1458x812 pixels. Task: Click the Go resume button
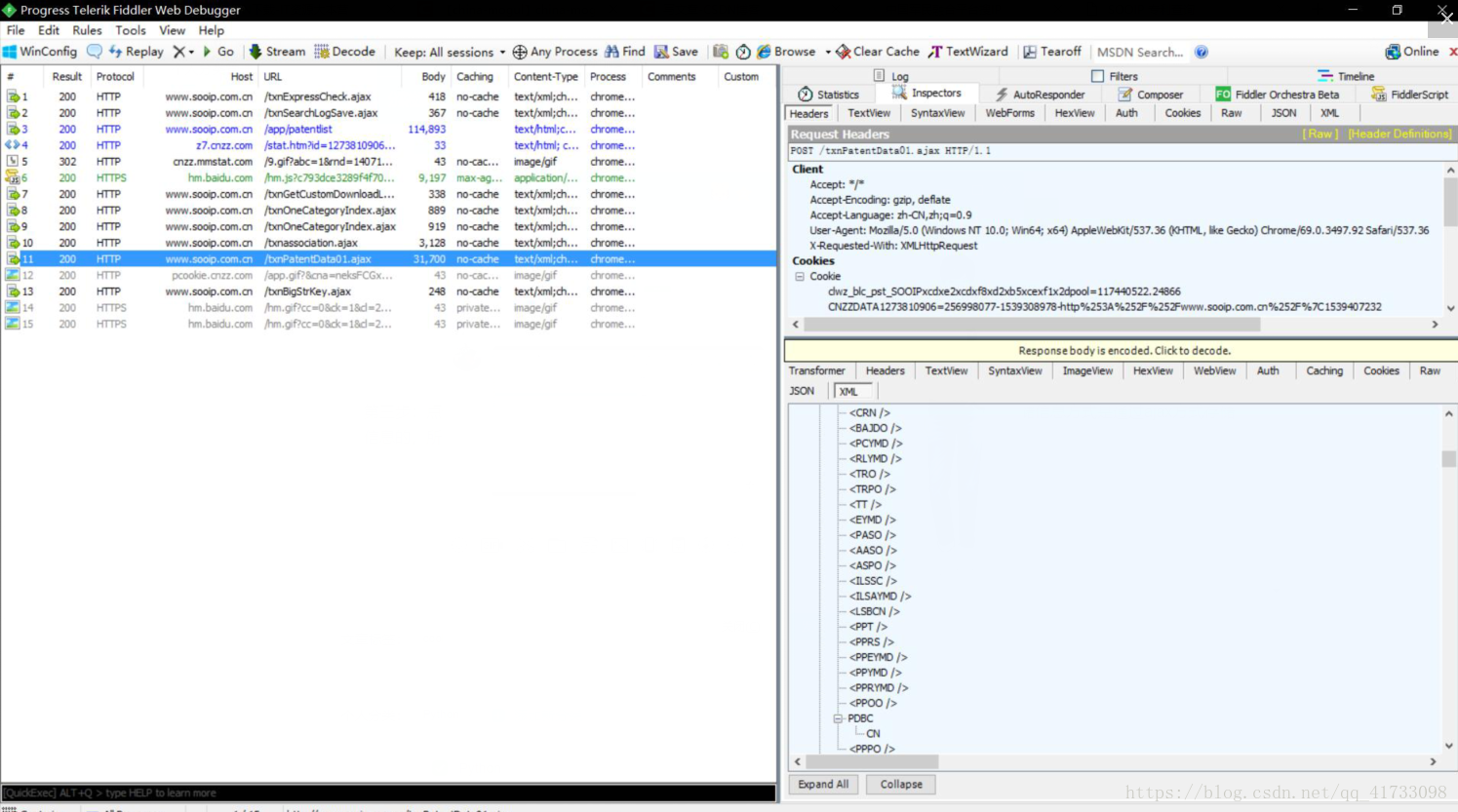click(x=218, y=52)
